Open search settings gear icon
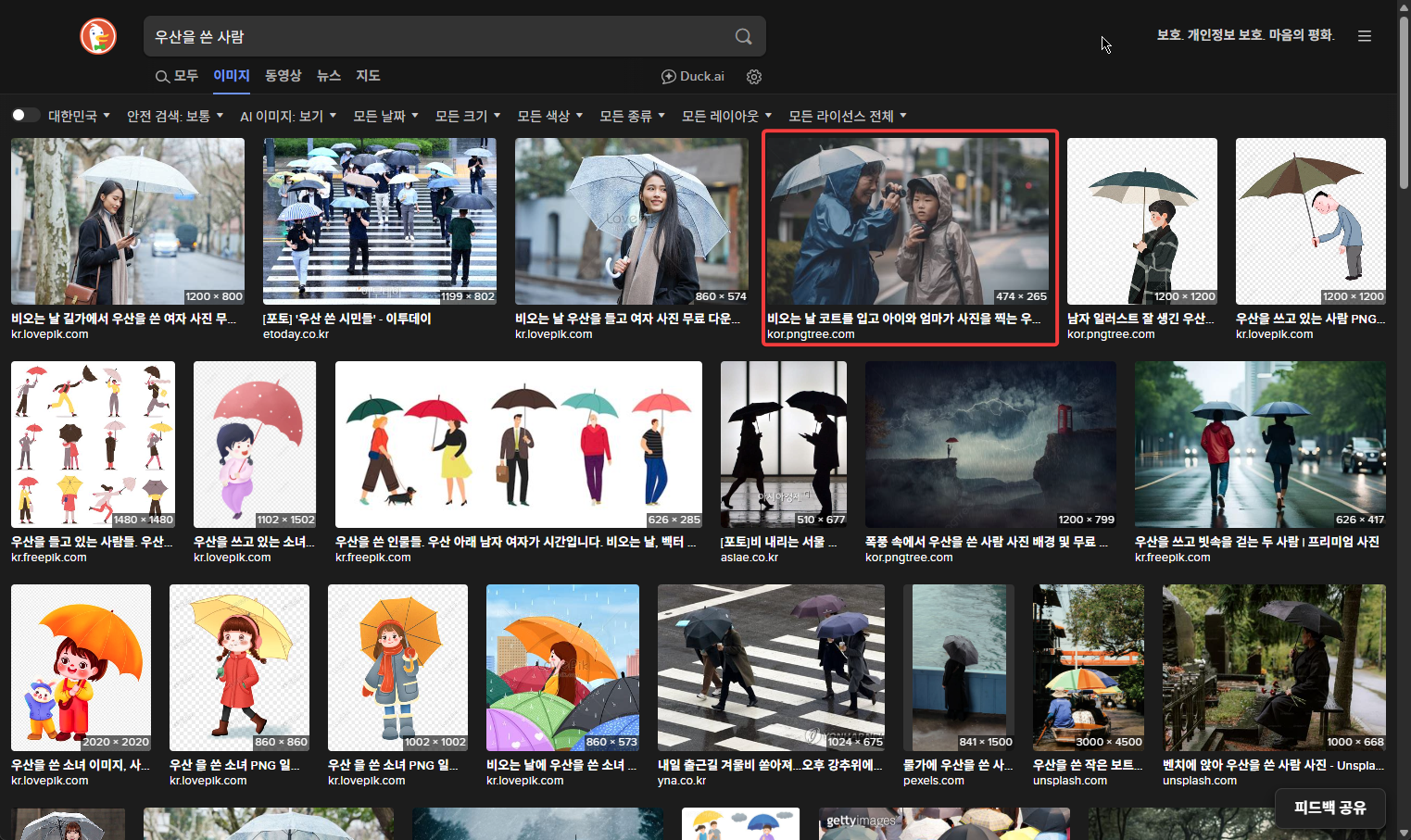 coord(754,77)
